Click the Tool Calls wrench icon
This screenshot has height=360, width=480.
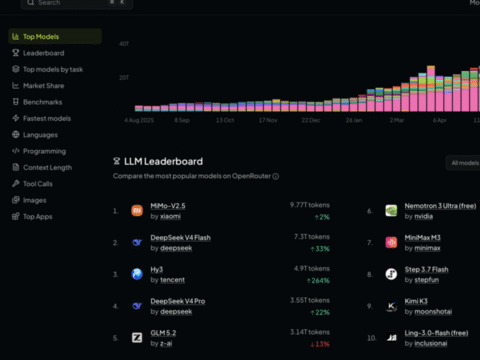click(x=16, y=183)
